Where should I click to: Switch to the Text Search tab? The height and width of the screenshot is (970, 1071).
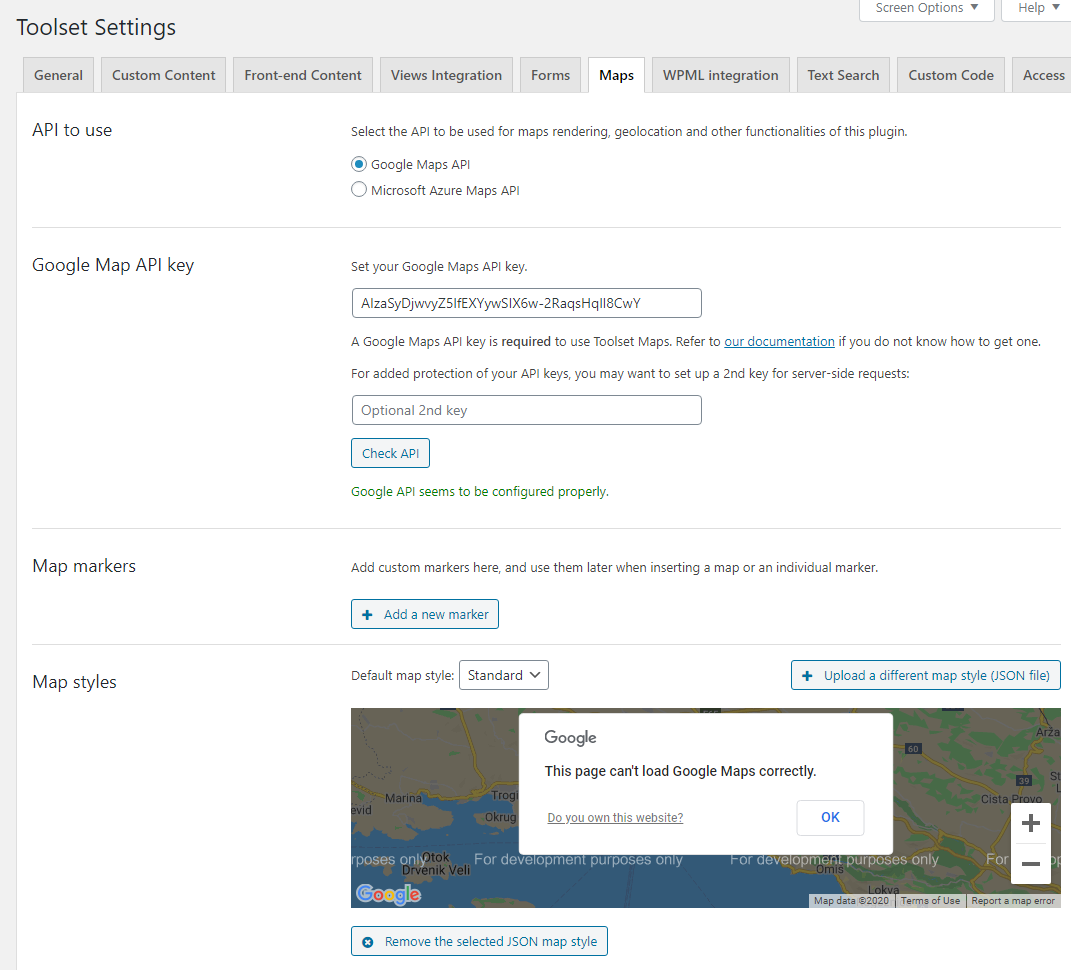[x=843, y=75]
